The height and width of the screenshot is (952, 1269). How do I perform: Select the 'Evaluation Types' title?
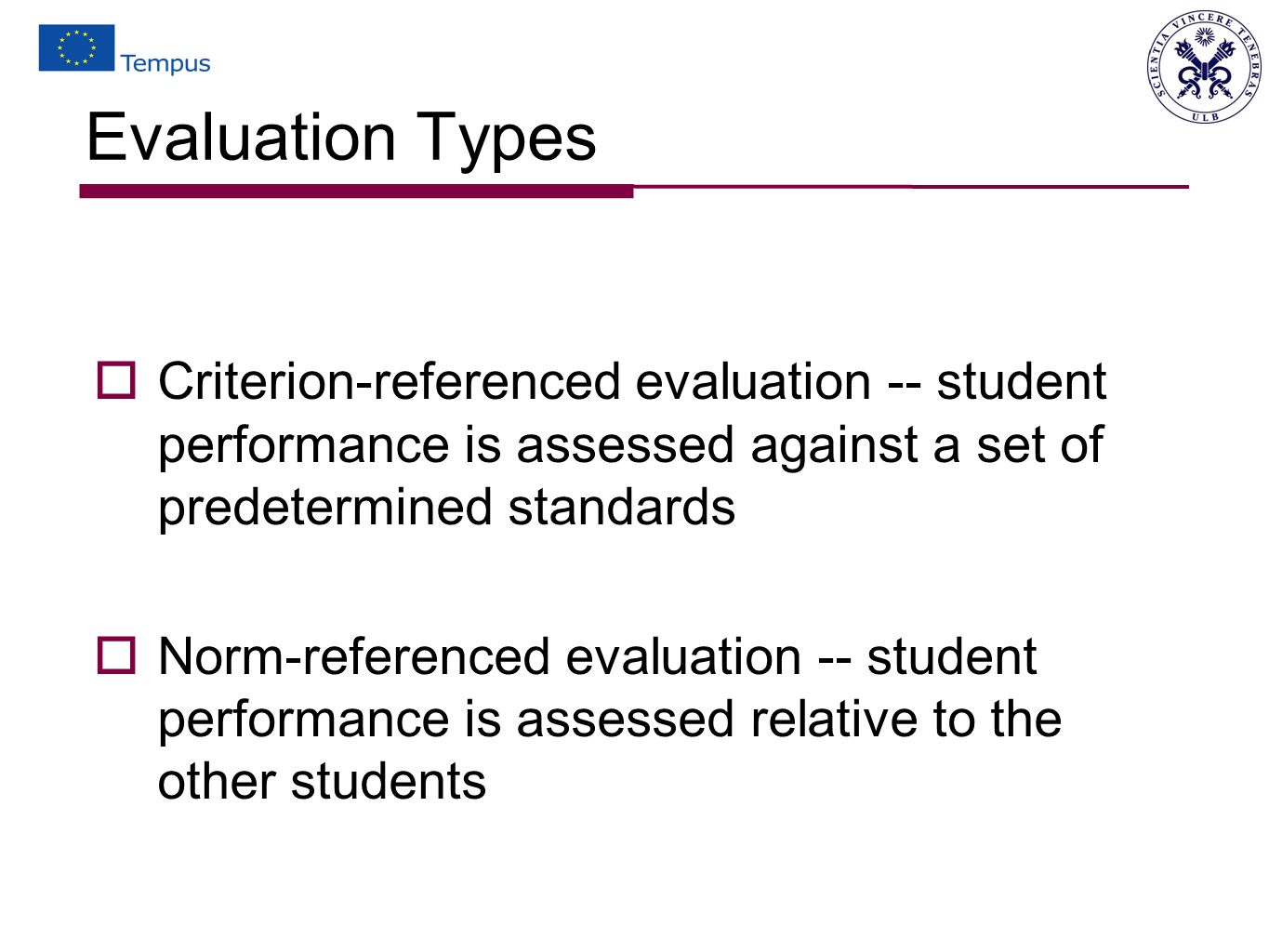(341, 138)
